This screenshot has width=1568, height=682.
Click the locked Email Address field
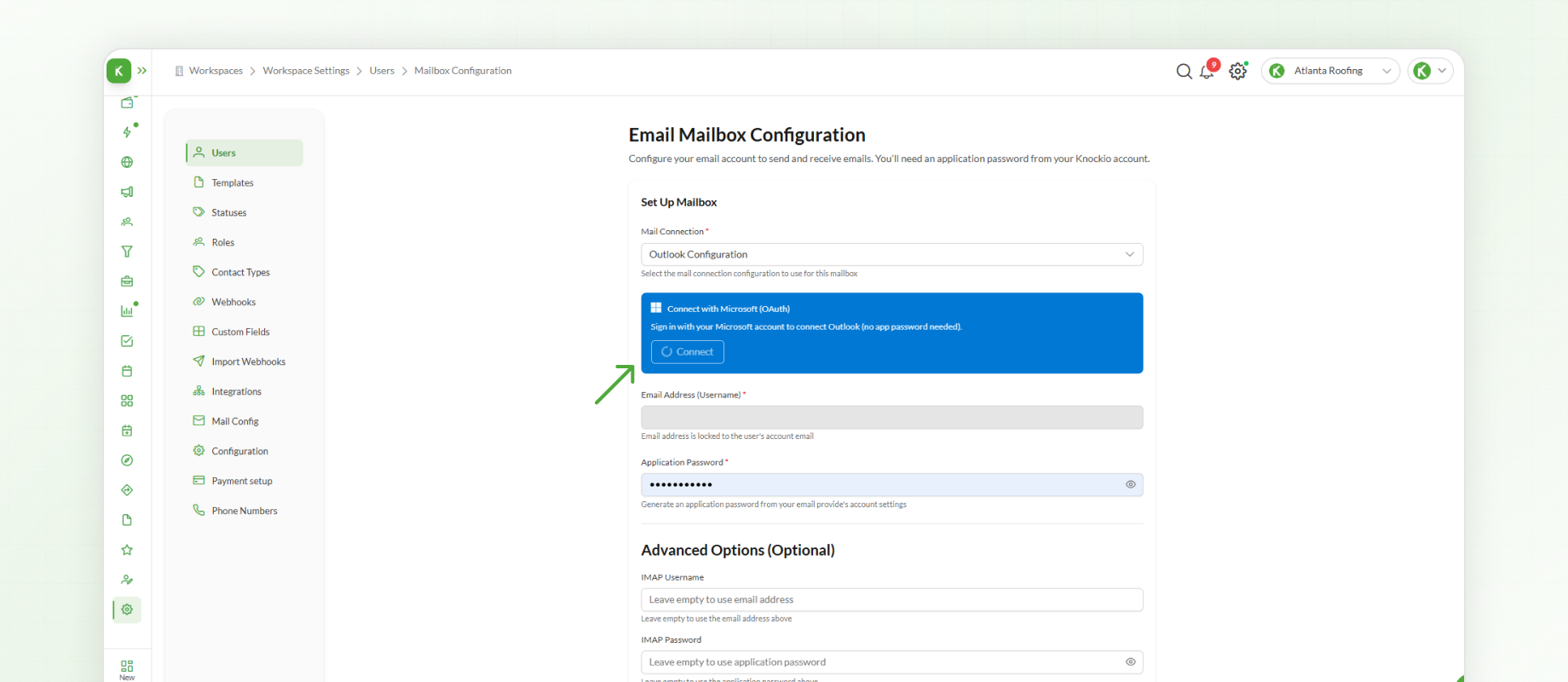click(891, 417)
